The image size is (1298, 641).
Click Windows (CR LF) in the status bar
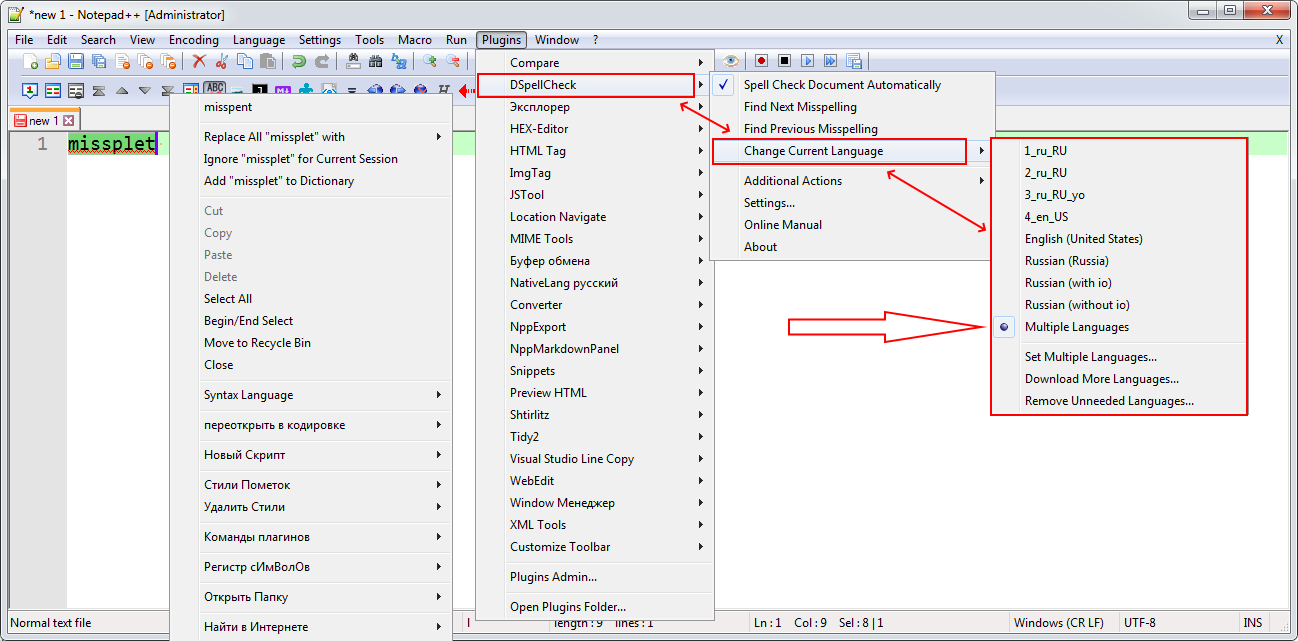[1059, 623]
